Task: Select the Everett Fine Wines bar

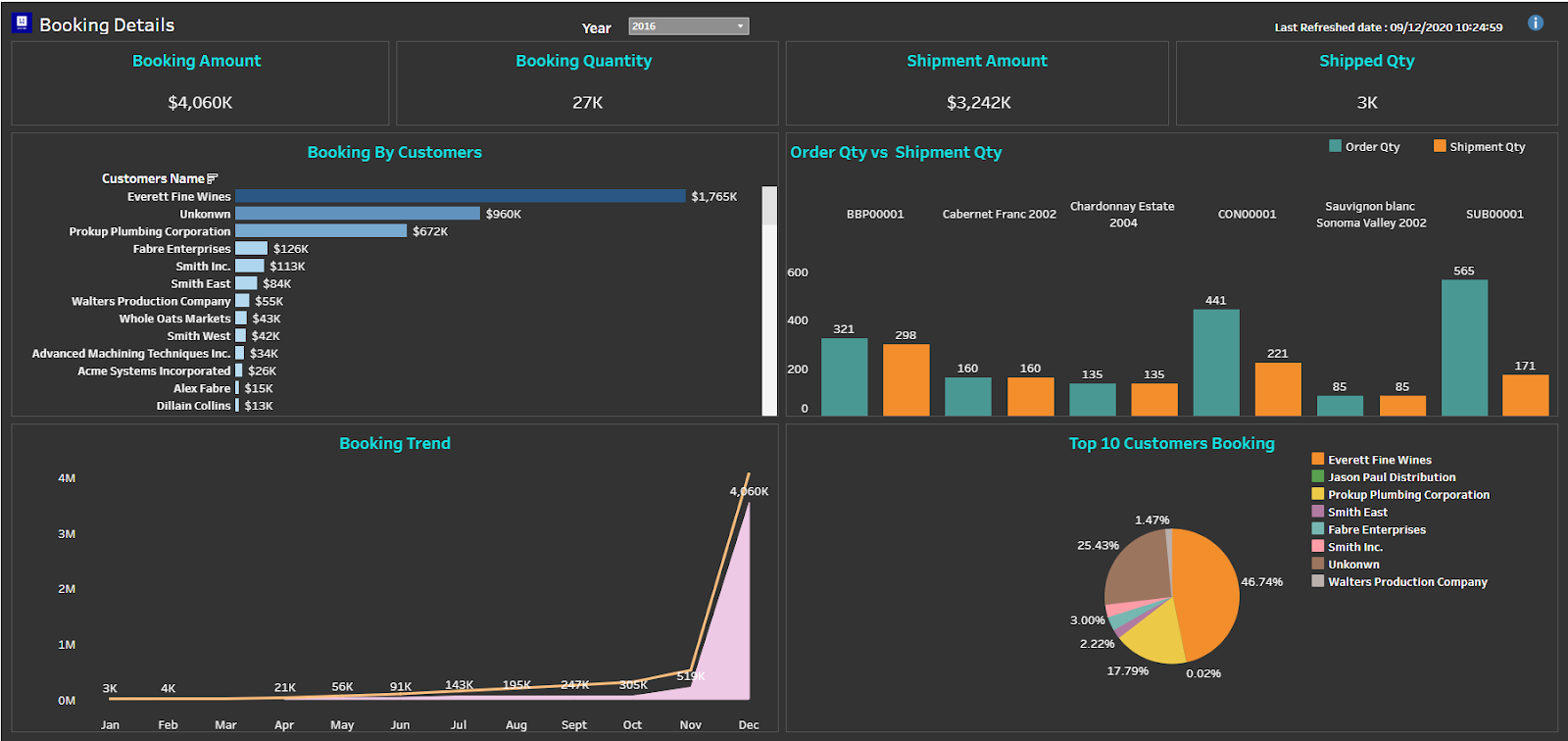Action: pyautogui.click(x=460, y=196)
